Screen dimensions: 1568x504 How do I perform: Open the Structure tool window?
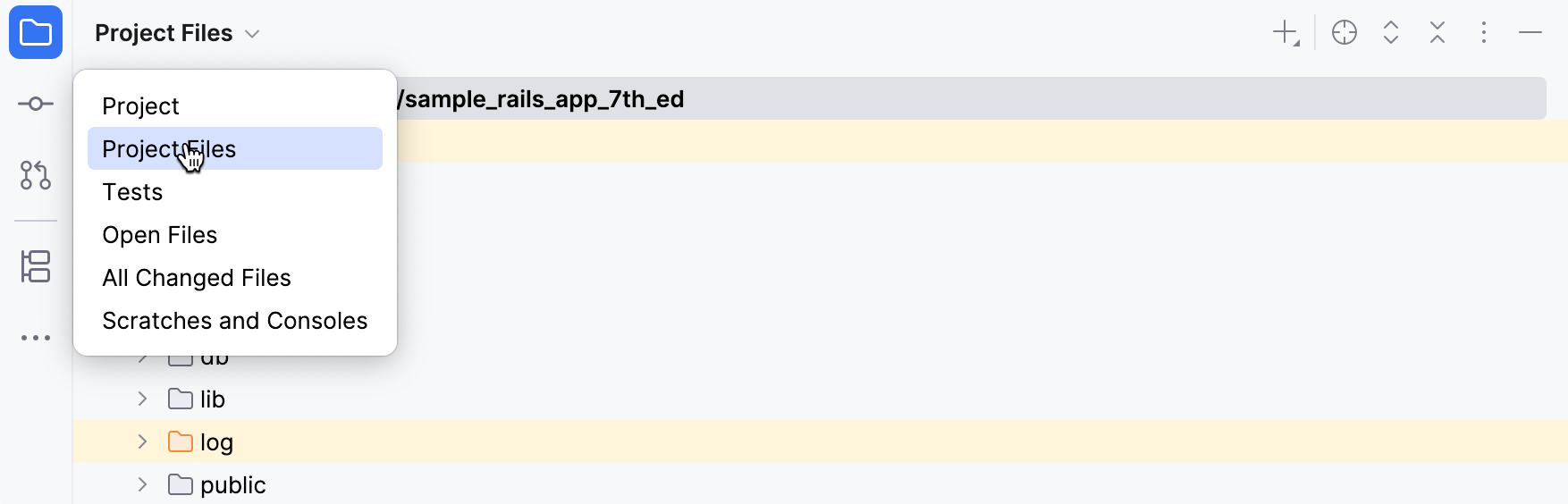pyautogui.click(x=36, y=266)
